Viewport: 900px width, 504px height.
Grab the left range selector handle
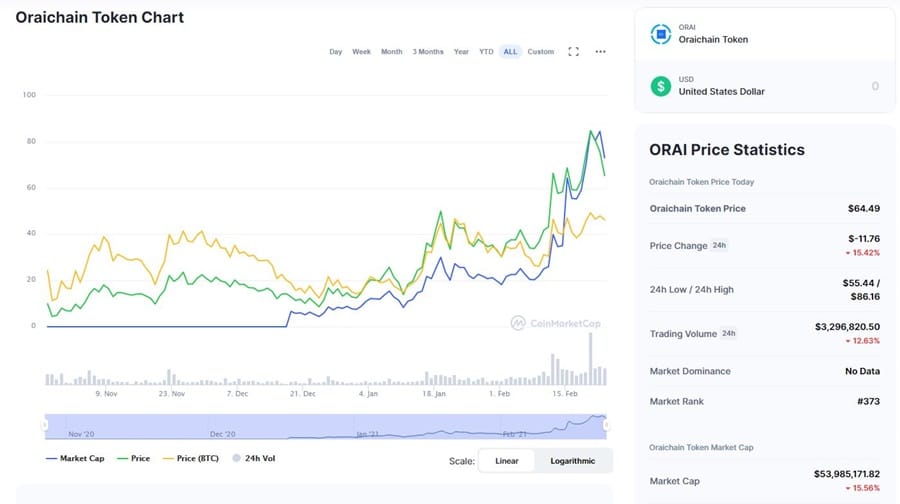tap(44, 425)
